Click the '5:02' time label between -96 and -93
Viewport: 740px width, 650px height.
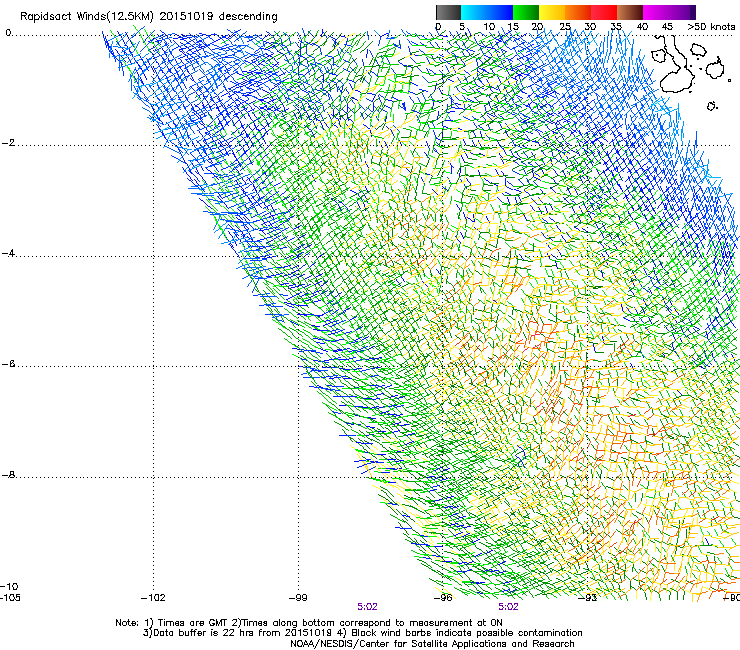coord(508,607)
